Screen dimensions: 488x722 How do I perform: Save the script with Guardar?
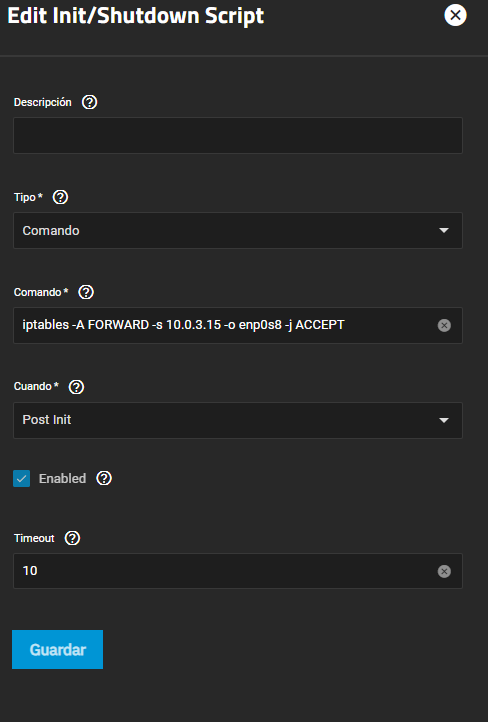[x=58, y=649]
